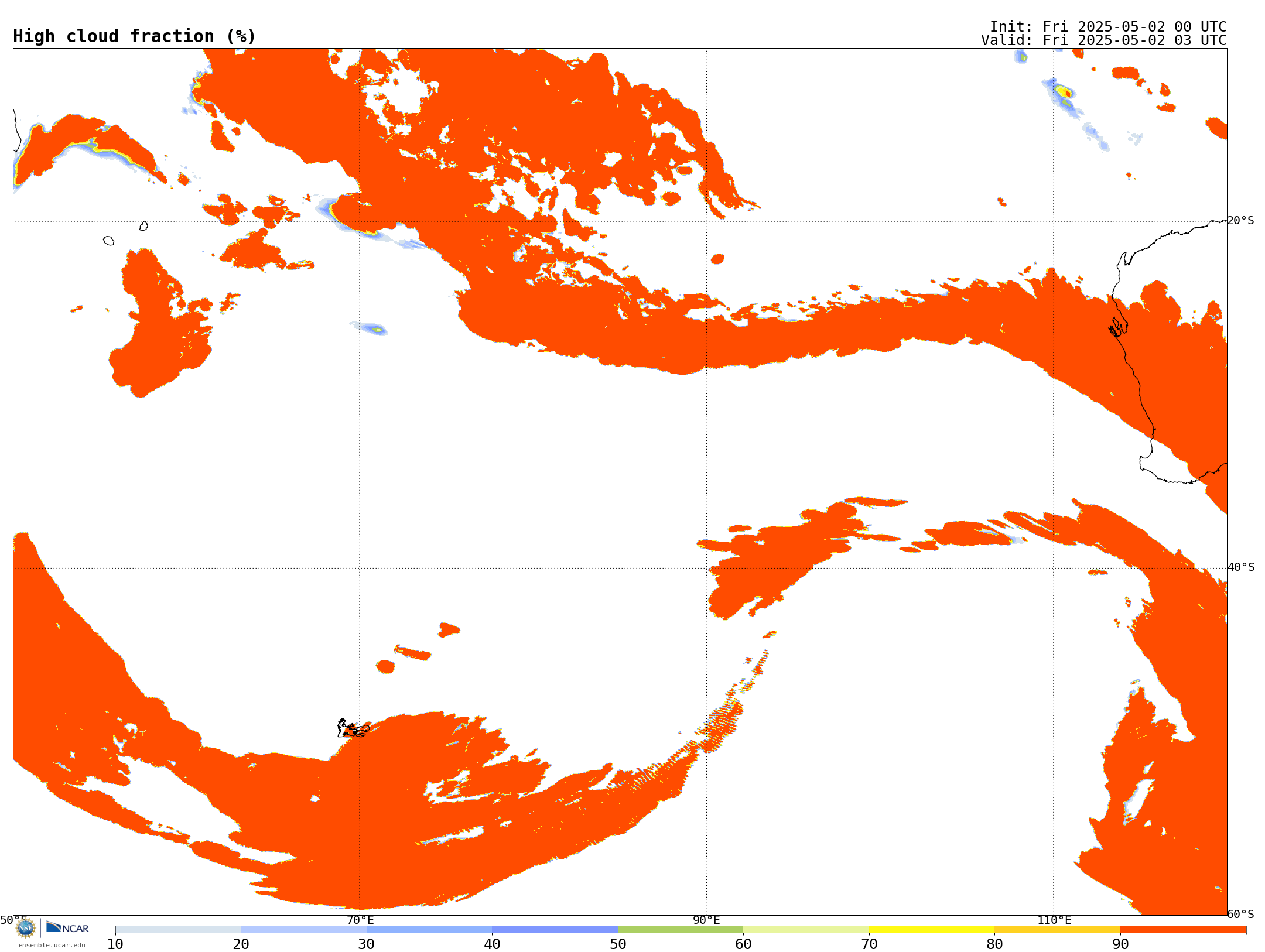Click the NCAR logo

coord(67,927)
